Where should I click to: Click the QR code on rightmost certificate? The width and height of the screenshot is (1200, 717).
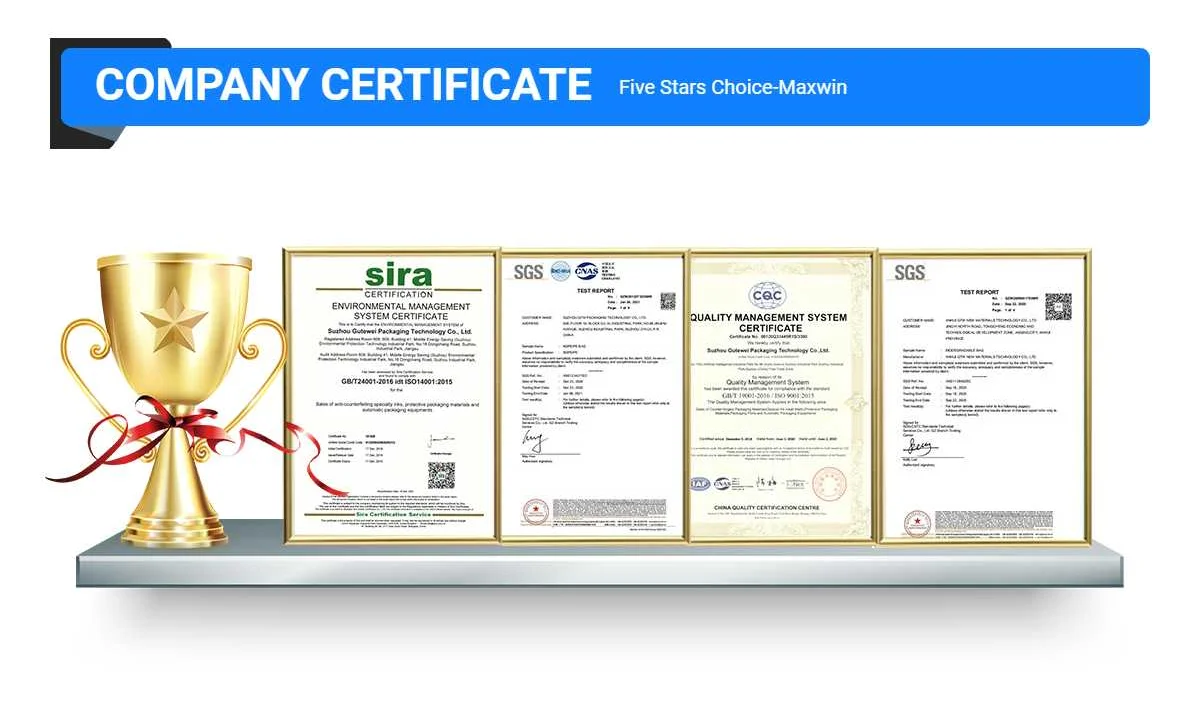click(x=1058, y=306)
